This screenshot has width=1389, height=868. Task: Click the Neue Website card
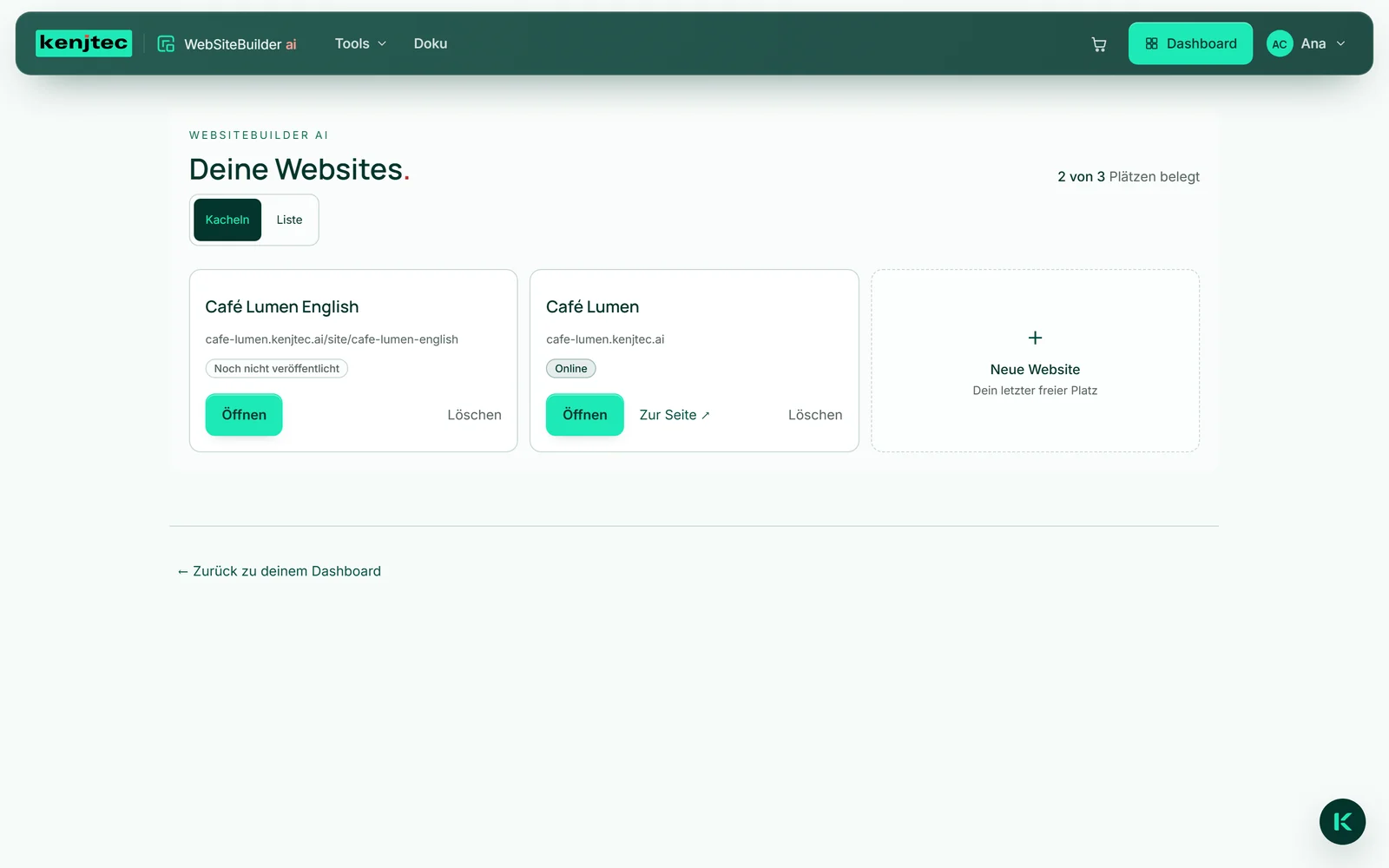(1035, 360)
